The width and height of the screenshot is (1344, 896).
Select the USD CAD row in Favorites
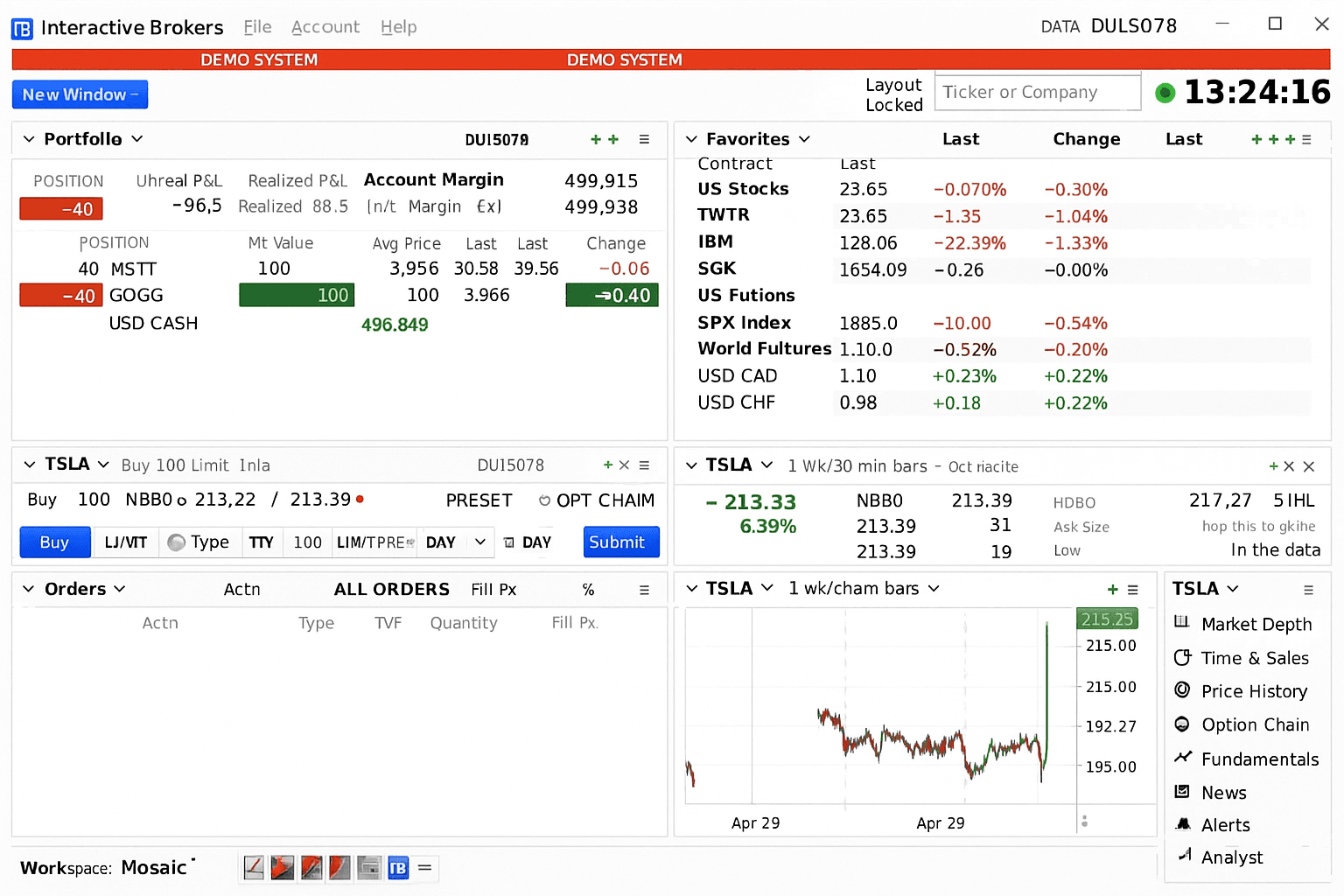(x=1004, y=376)
